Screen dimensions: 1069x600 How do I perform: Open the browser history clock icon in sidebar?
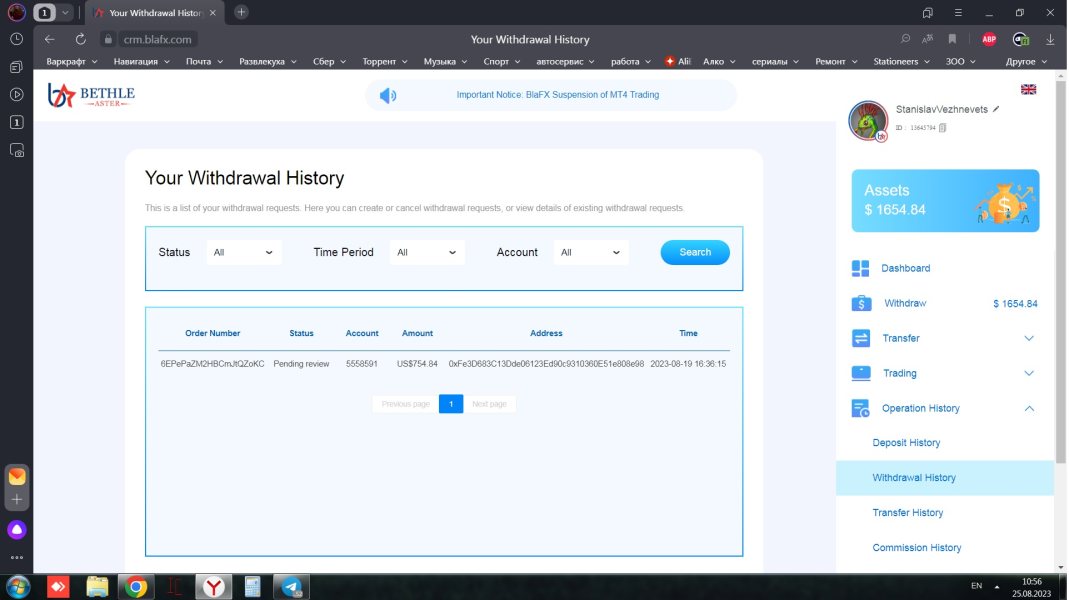coord(16,40)
